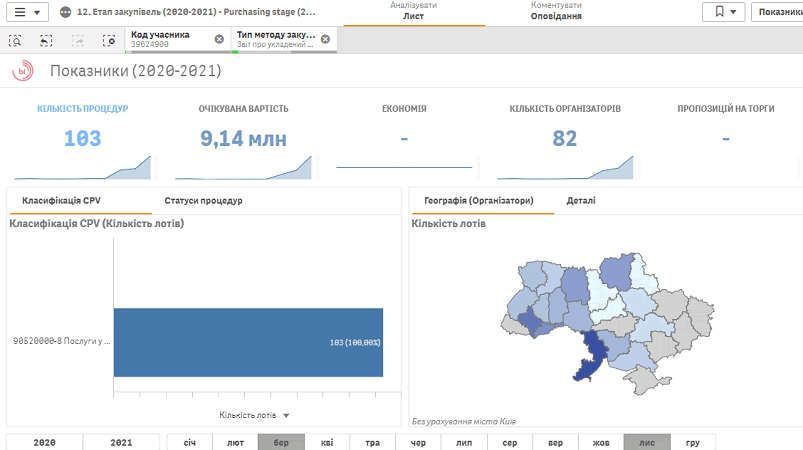Filter by month січ
Screen dimensions: 803x450
pyautogui.click(x=189, y=442)
